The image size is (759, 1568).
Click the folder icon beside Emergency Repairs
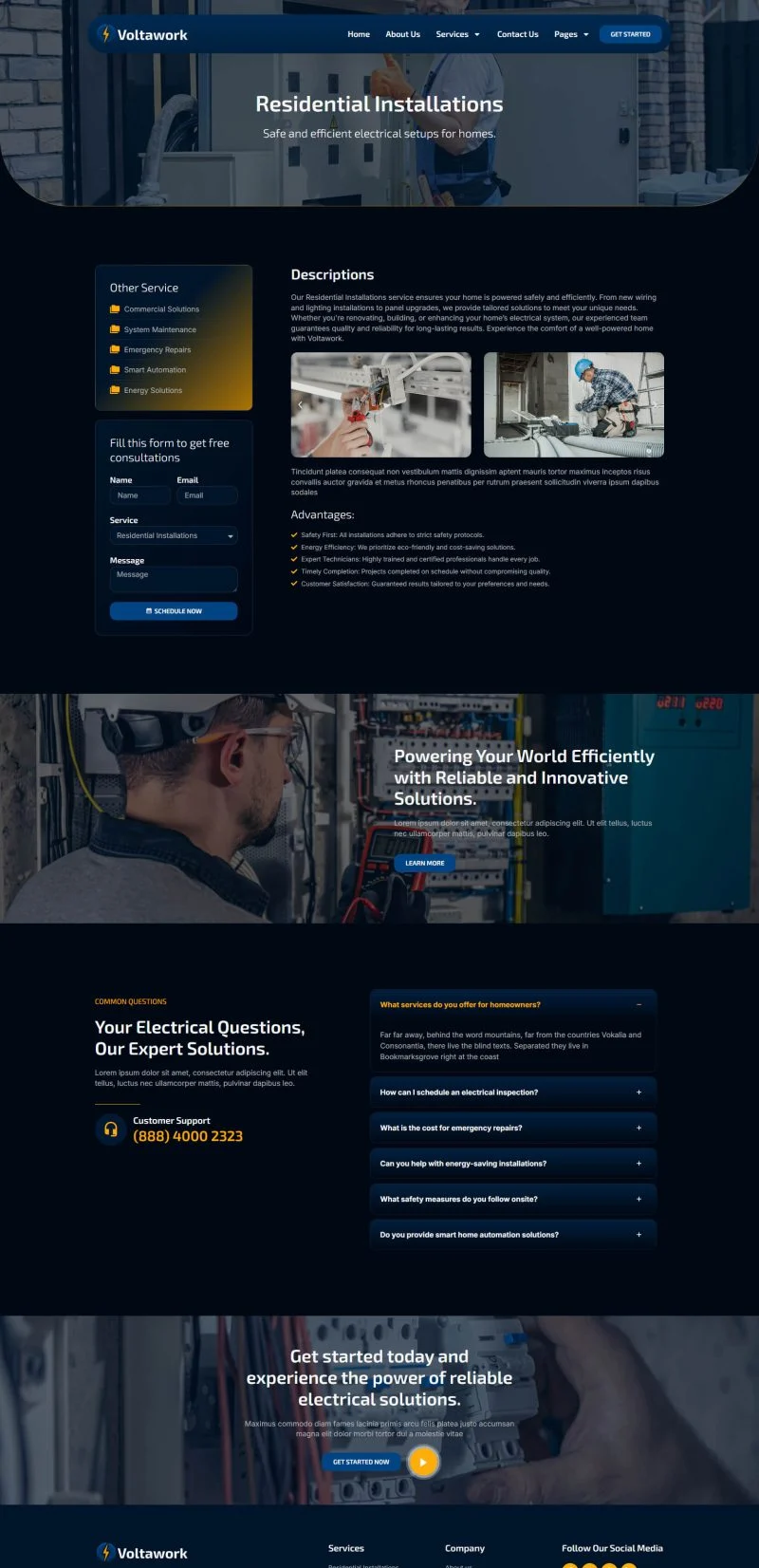tap(115, 349)
